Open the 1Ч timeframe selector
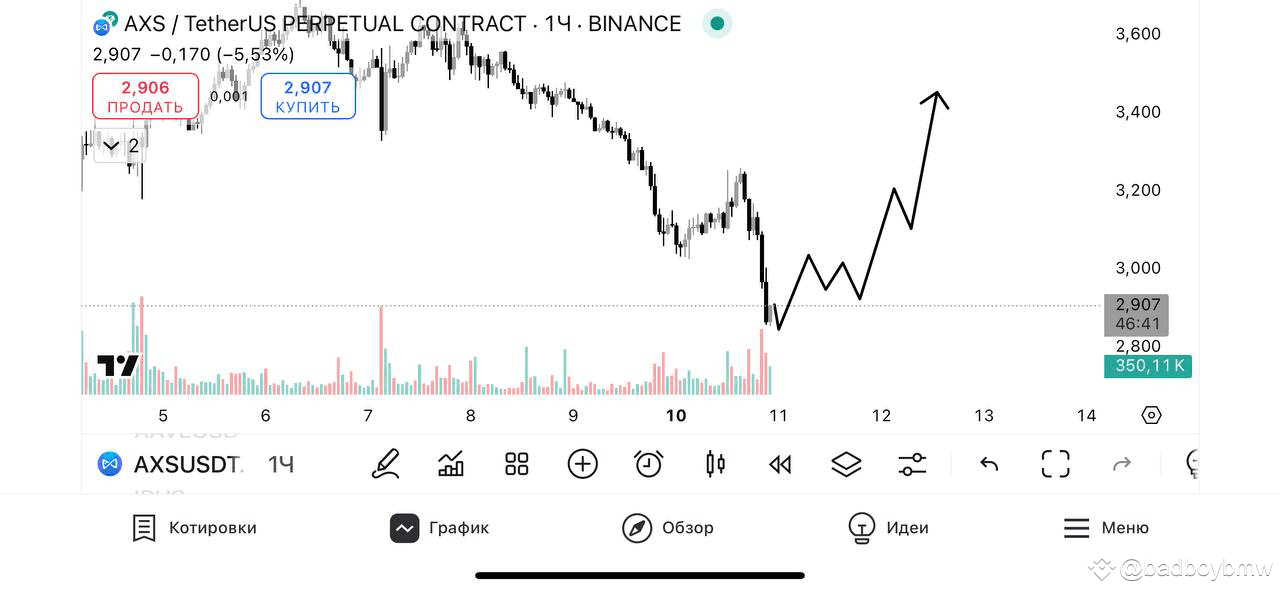Screen dimensions: 1280x590 (281, 464)
